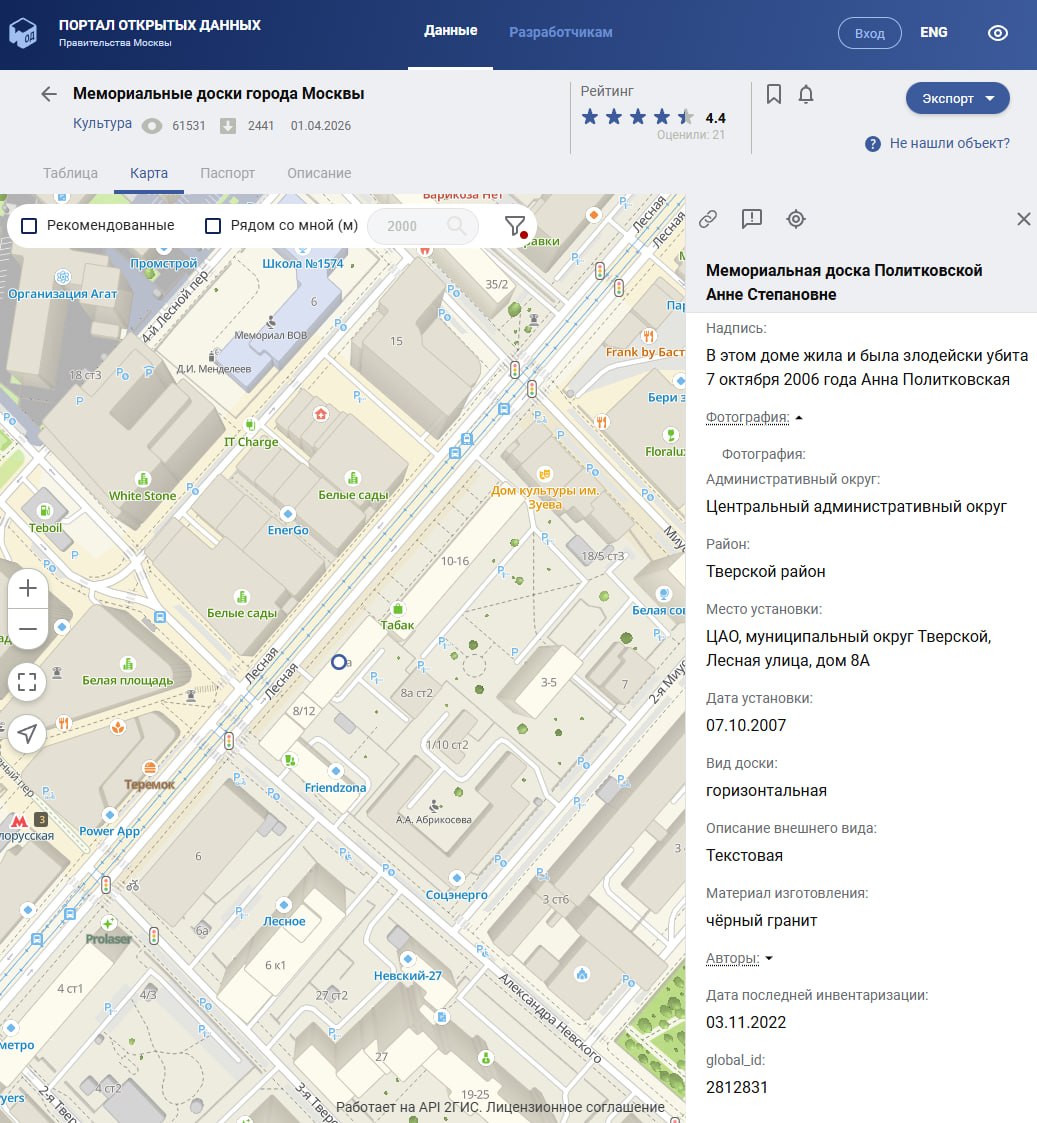Click the global_id value 2812831
The height and width of the screenshot is (1123, 1037).
tap(737, 1087)
